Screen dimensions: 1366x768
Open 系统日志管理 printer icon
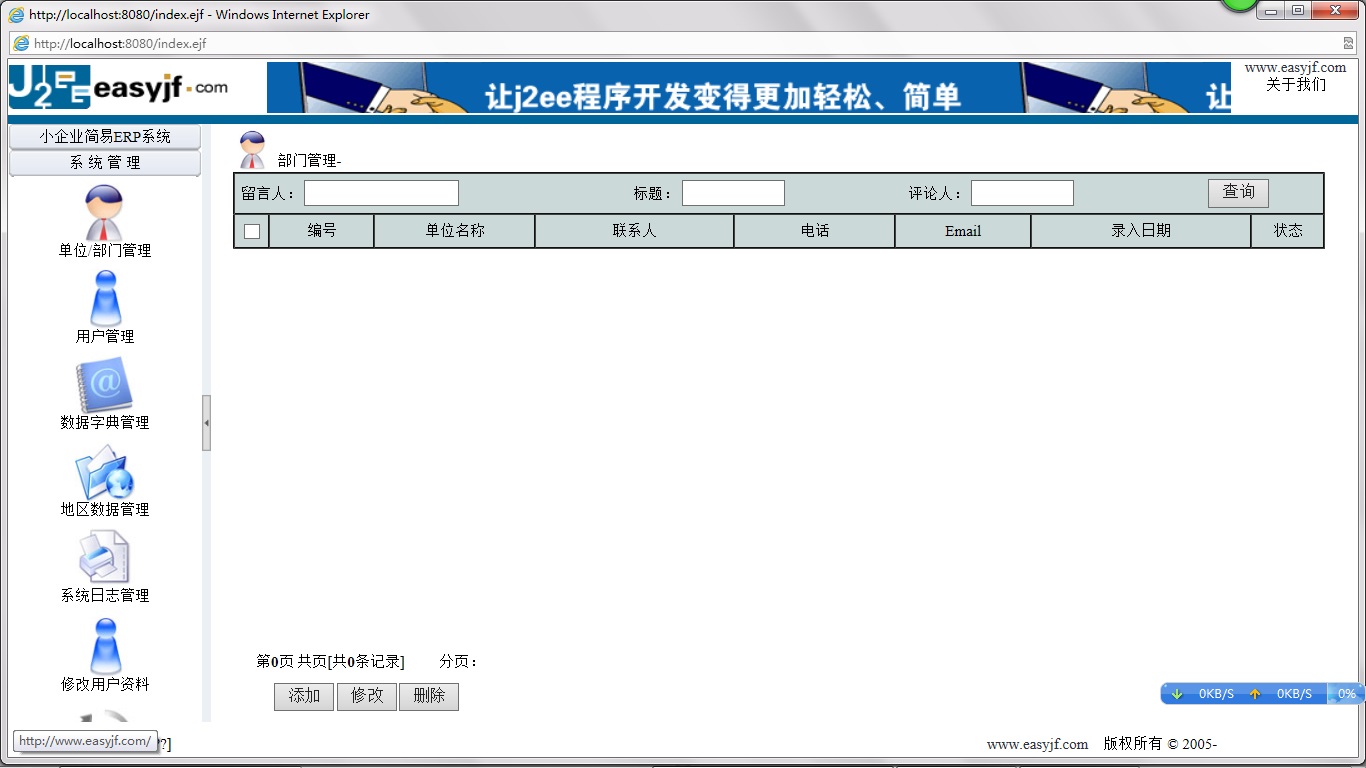tap(104, 558)
